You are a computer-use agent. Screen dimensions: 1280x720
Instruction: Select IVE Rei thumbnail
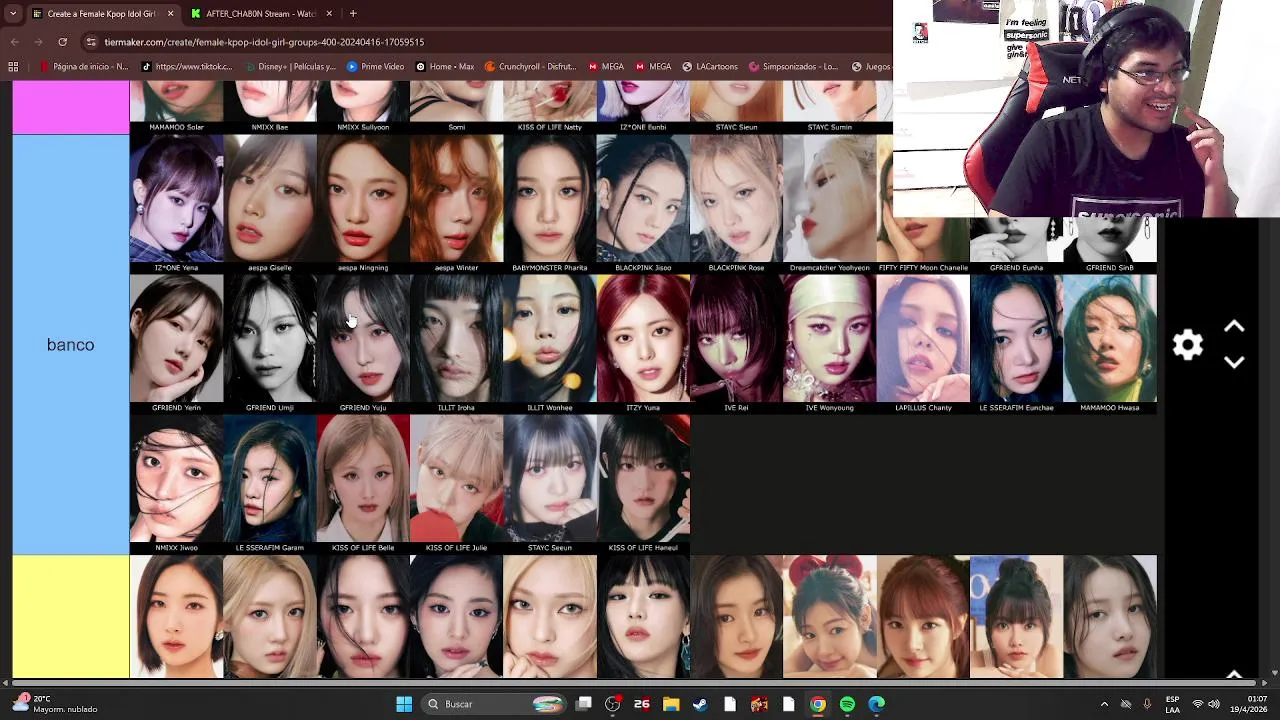click(736, 344)
